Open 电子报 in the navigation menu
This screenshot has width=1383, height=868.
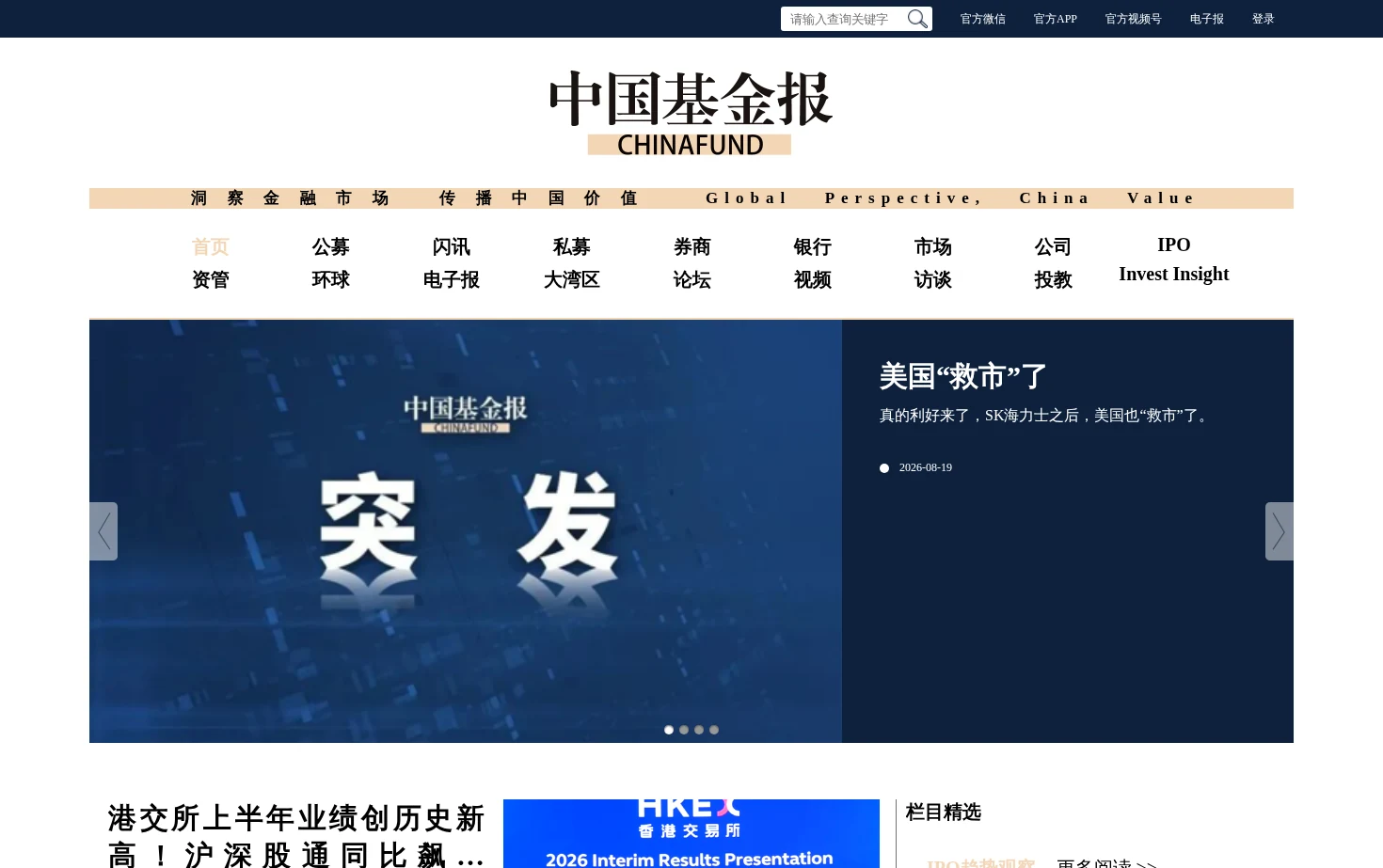[x=452, y=279]
